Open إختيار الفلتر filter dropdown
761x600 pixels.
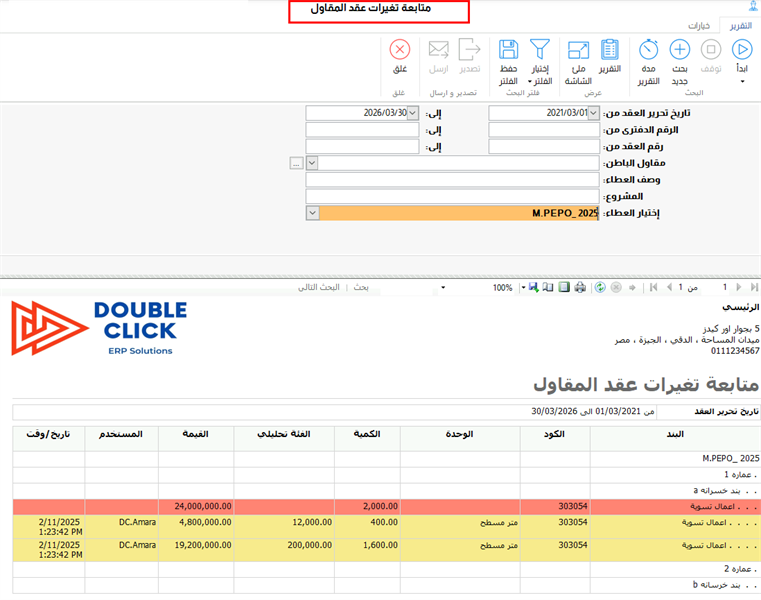click(539, 81)
